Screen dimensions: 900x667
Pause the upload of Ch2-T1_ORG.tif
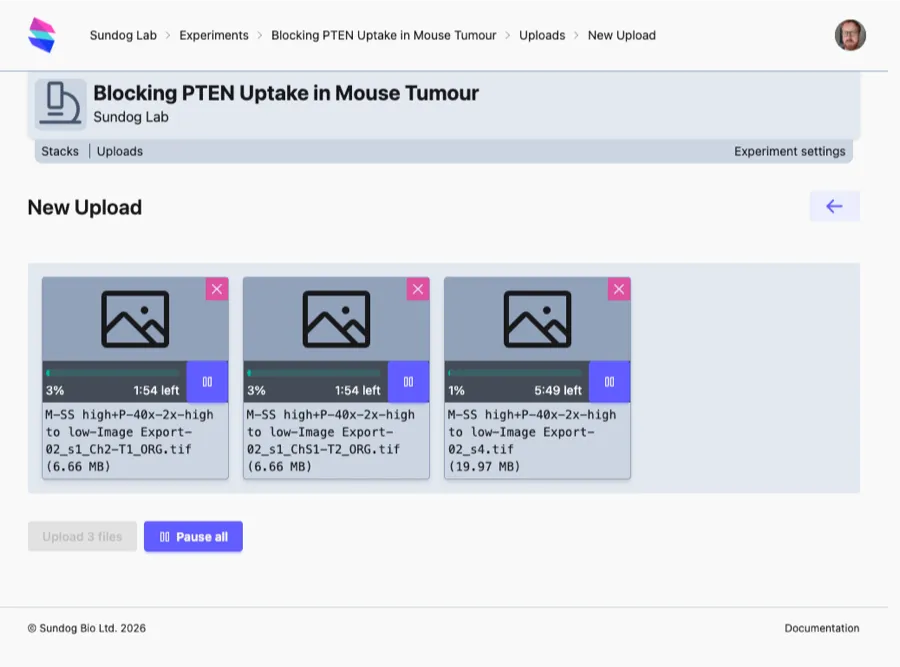click(207, 381)
